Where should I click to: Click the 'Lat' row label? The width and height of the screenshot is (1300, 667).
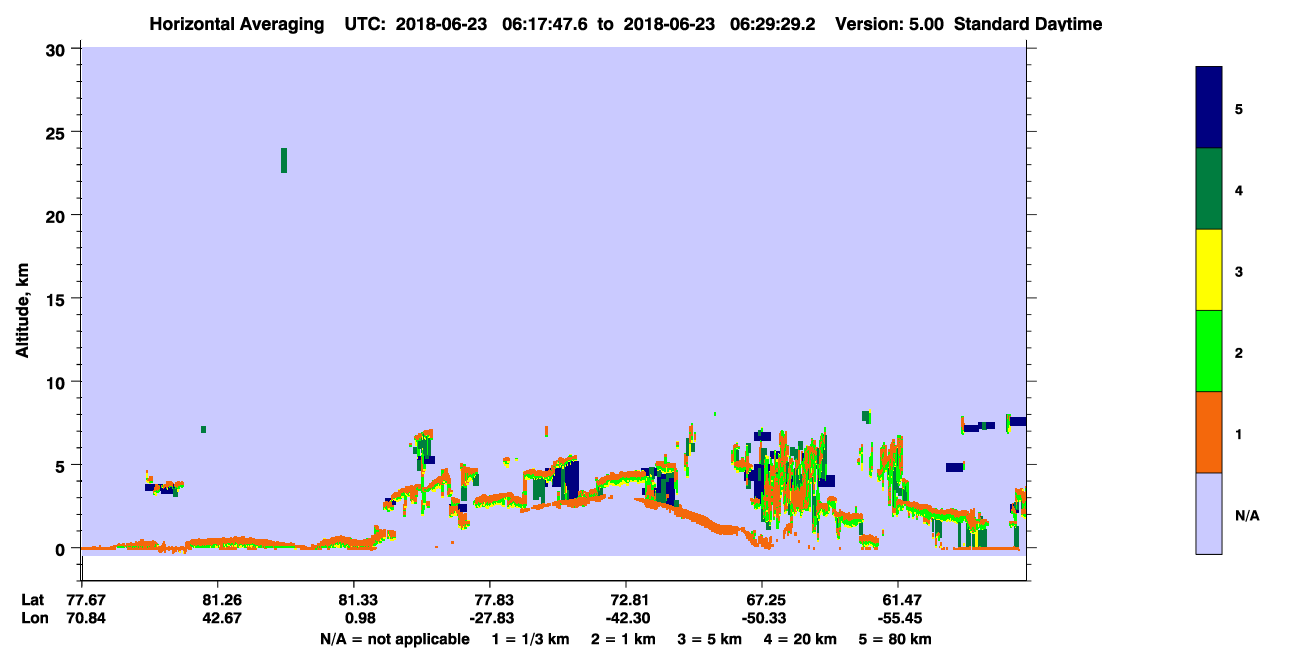coord(32,599)
